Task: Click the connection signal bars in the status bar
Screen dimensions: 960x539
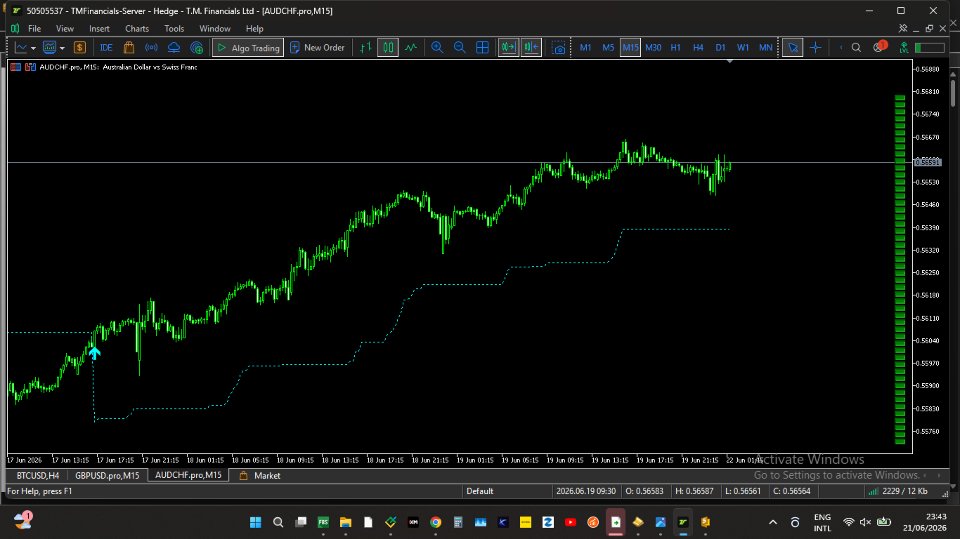Action: coord(874,491)
